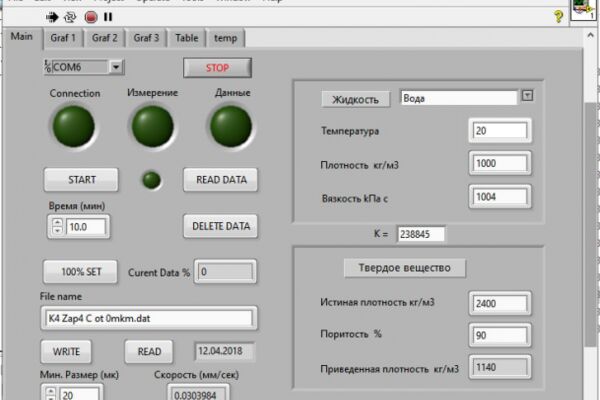Click the READ DATA button

(221, 180)
